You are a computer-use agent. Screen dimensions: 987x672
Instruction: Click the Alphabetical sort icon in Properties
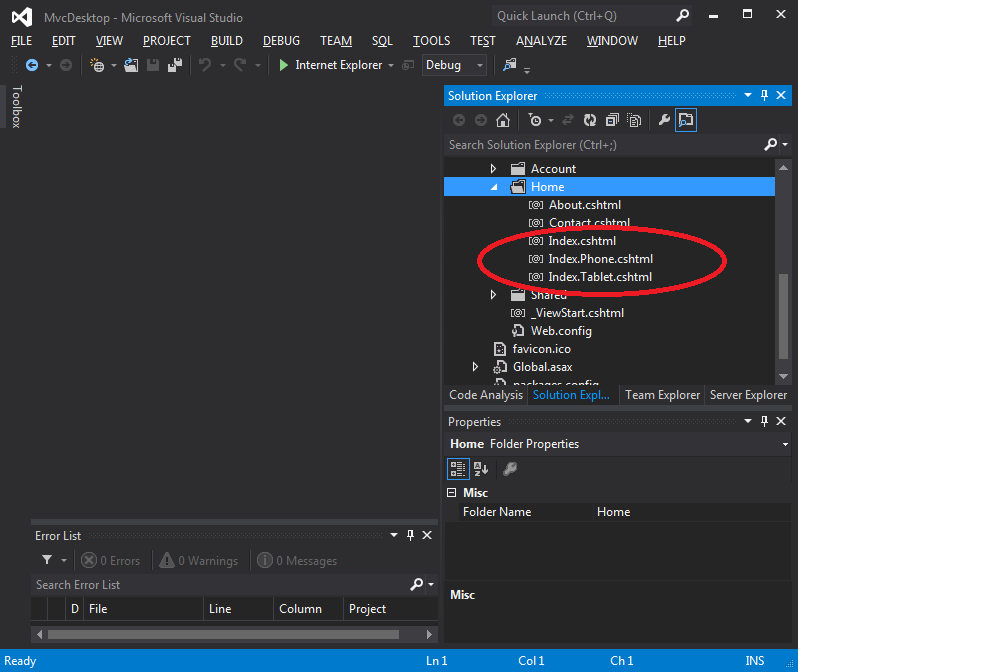[481, 469]
